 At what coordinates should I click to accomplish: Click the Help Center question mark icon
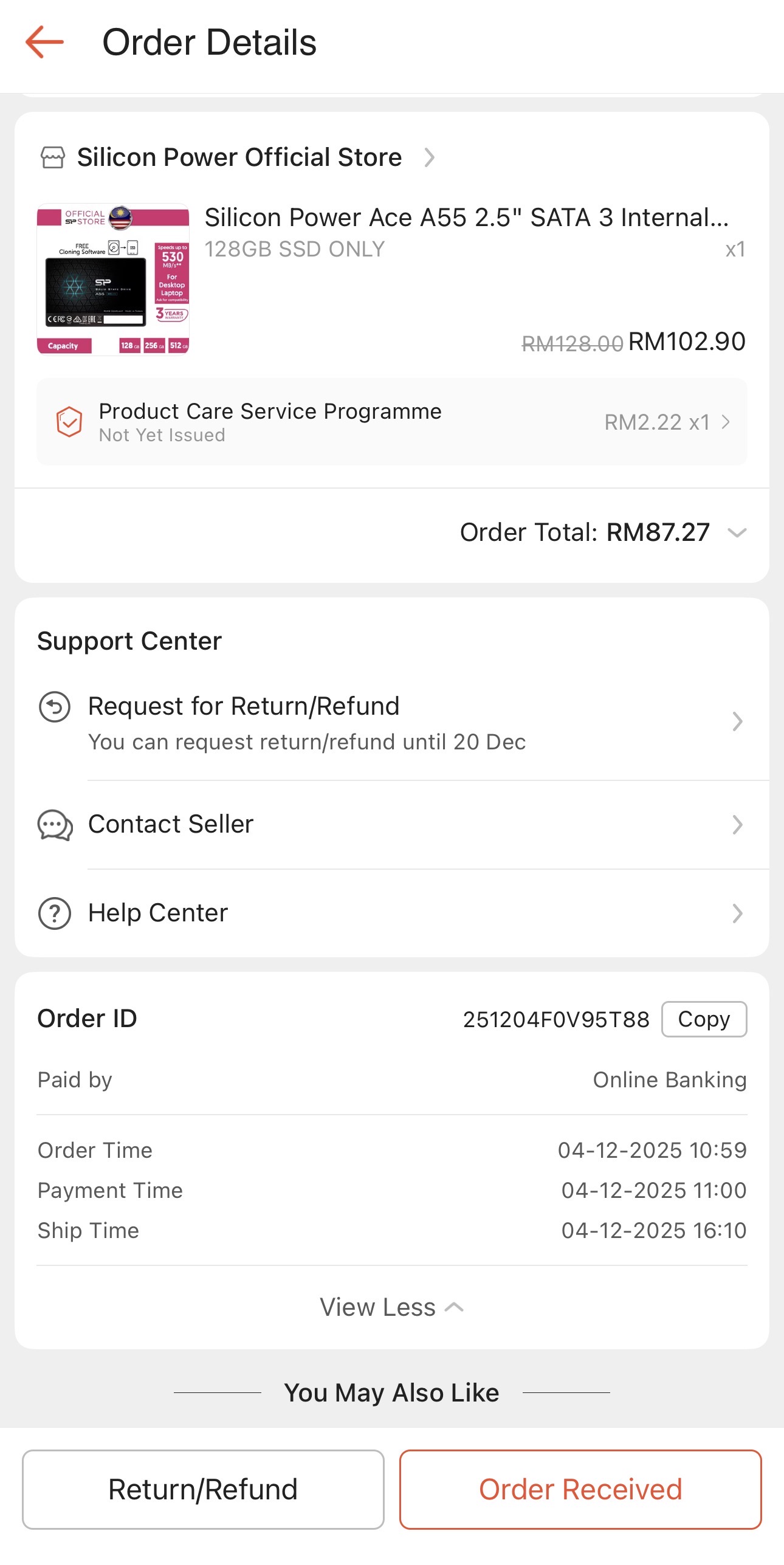pos(55,913)
